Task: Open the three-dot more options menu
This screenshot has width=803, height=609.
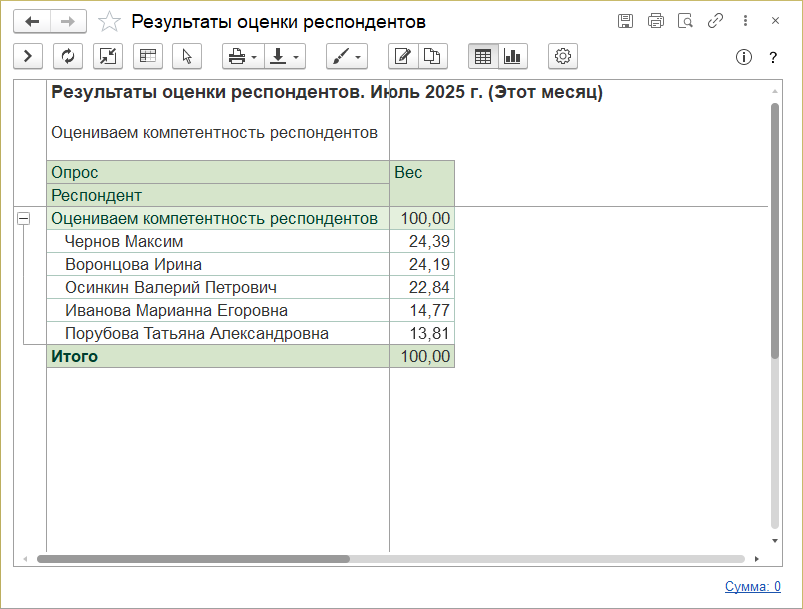Action: tap(745, 21)
